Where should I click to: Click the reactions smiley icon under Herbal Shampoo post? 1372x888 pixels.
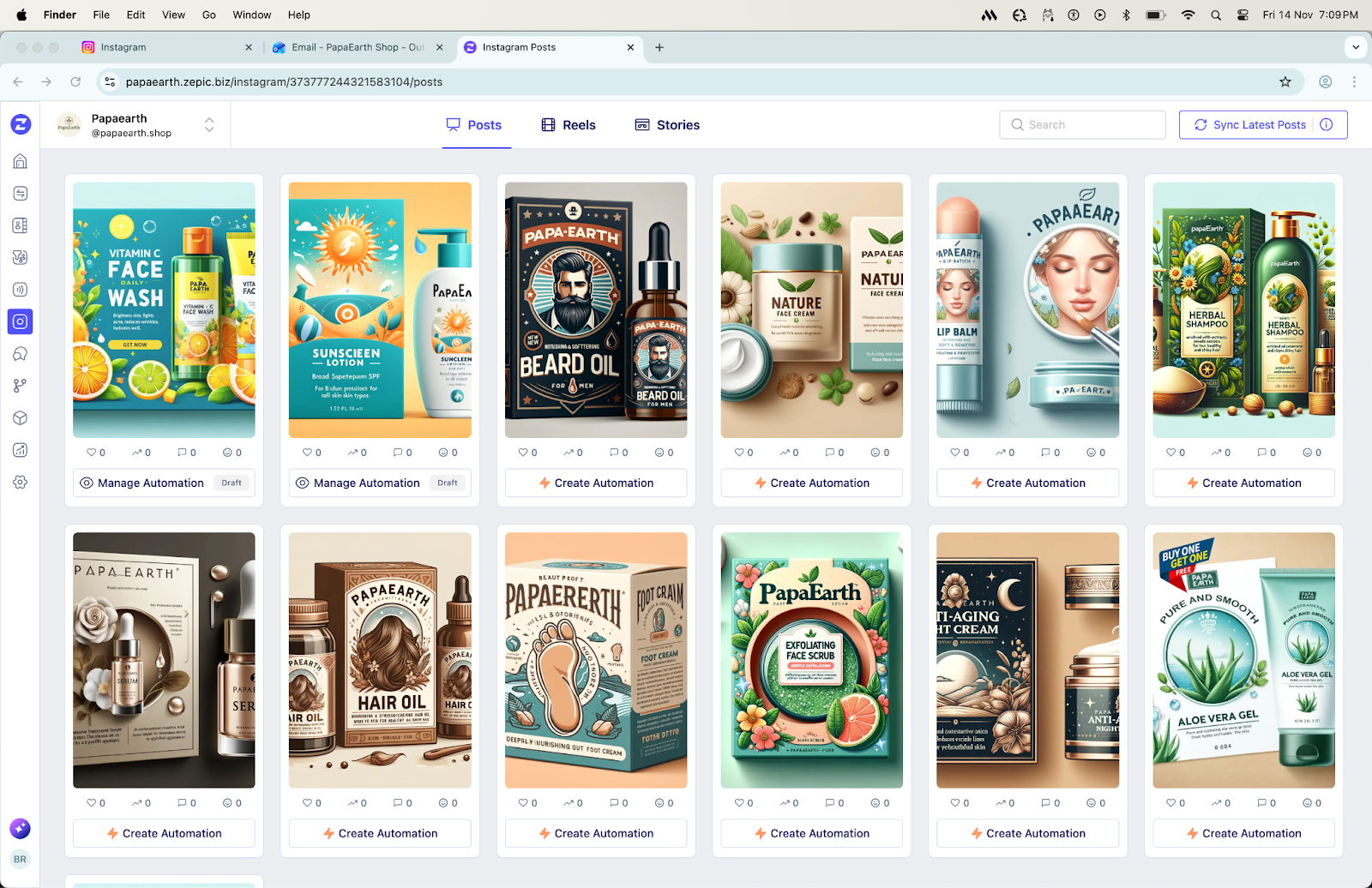coord(1308,453)
